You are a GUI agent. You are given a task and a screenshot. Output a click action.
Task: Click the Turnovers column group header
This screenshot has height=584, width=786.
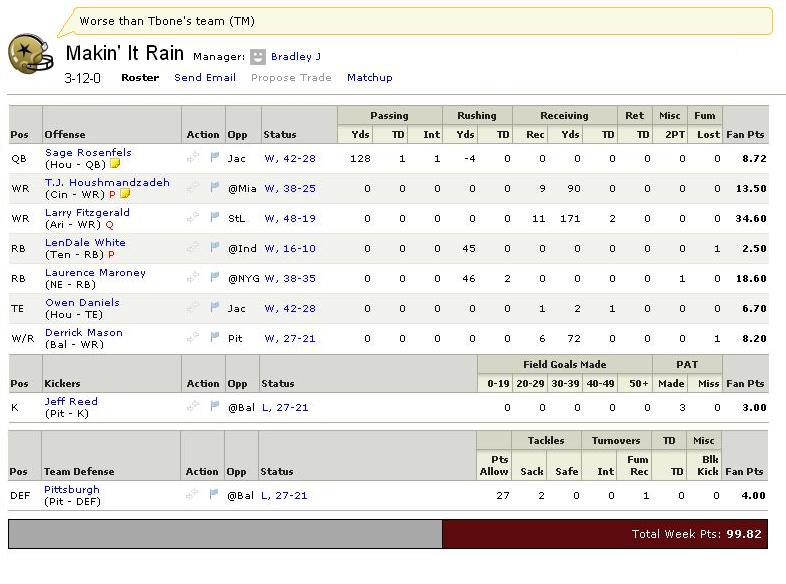click(x=616, y=441)
